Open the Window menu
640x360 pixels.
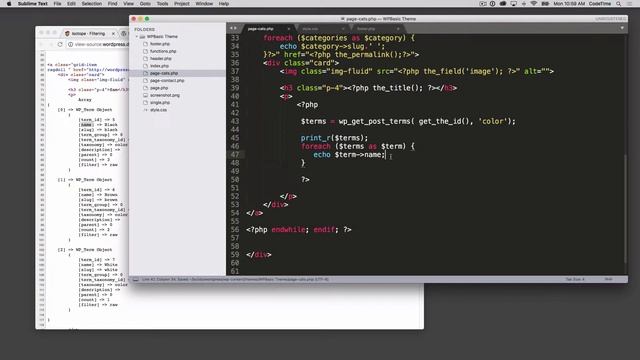click(x=204, y=4)
